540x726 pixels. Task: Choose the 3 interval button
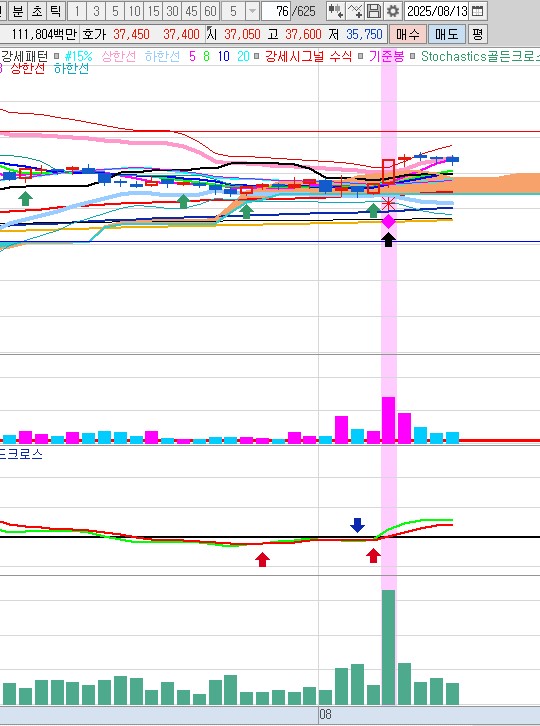click(96, 11)
